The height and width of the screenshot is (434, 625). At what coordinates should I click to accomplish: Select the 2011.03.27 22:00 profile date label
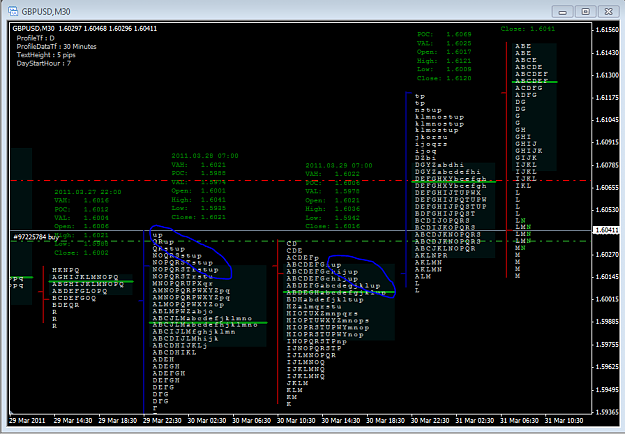coord(88,192)
